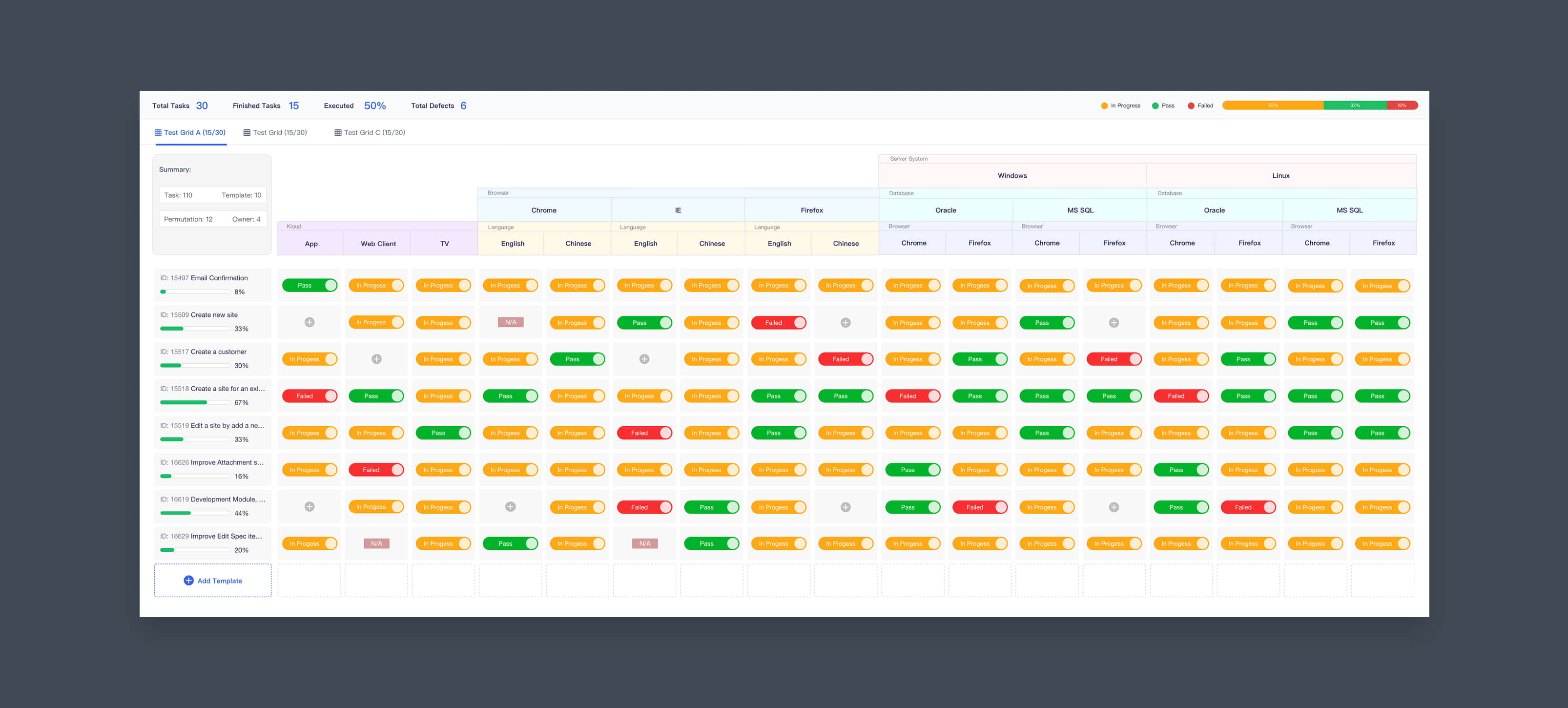The height and width of the screenshot is (708, 1568).
Task: Click Task: 110 summary field
Action: [x=178, y=195]
